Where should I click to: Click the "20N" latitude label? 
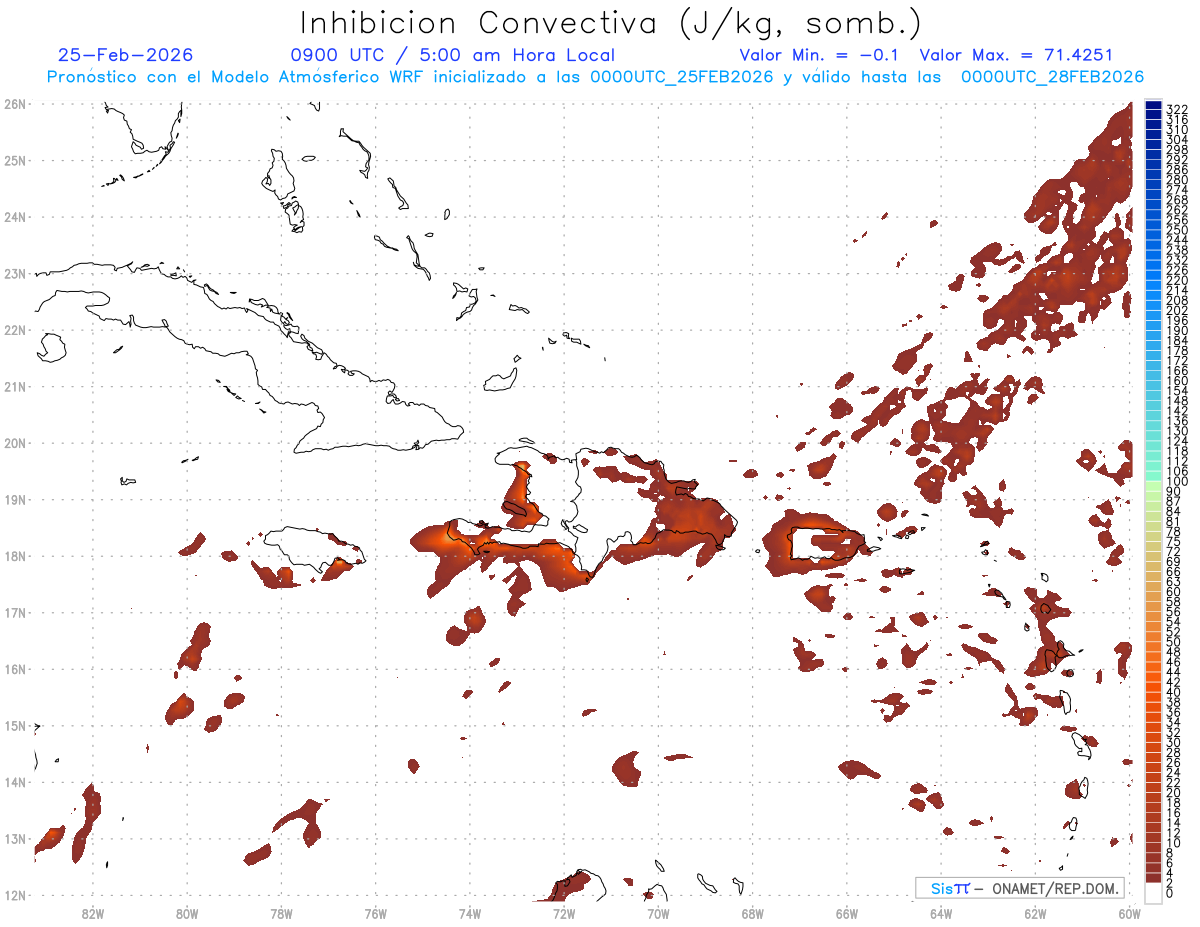point(14,443)
